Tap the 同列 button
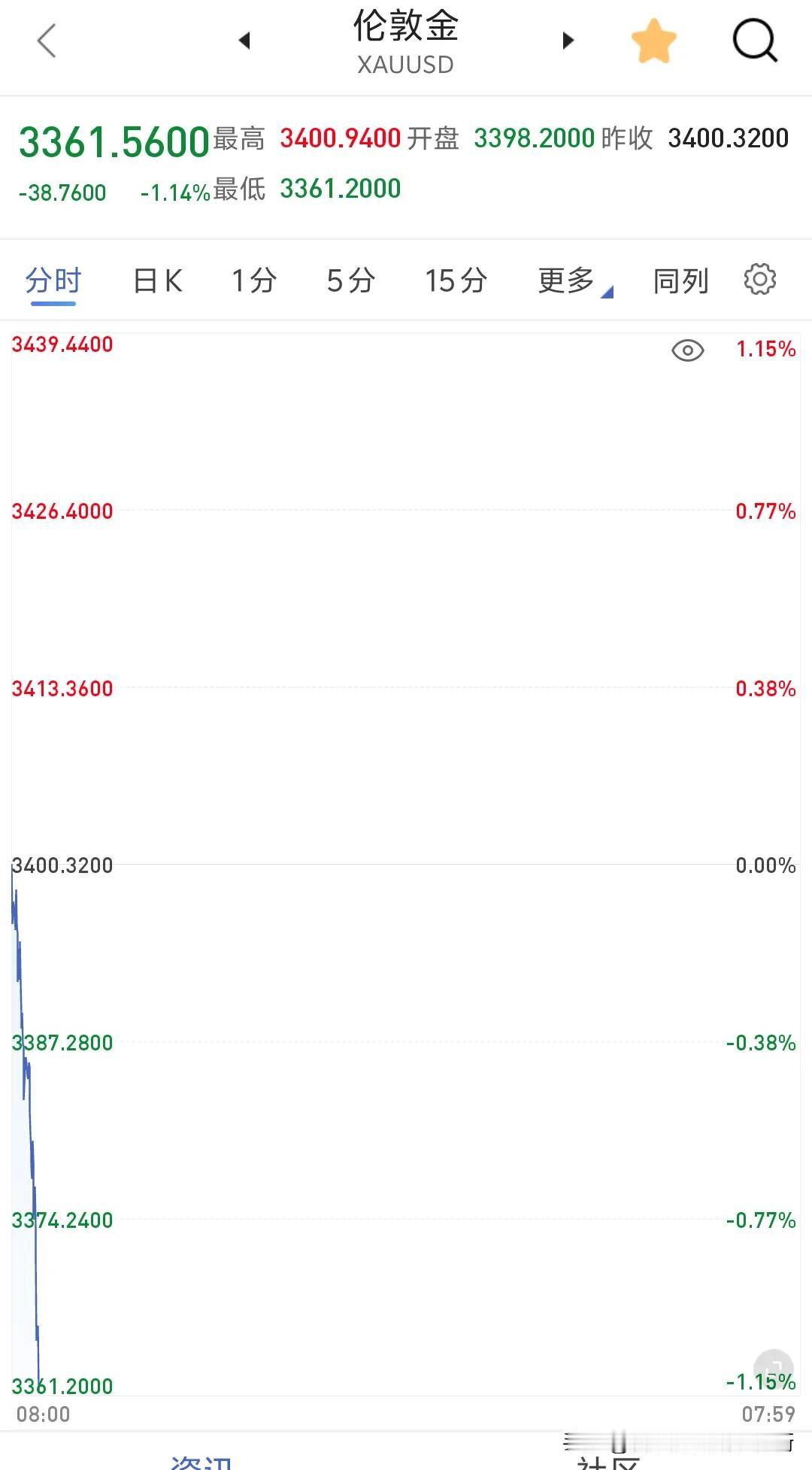 680,281
